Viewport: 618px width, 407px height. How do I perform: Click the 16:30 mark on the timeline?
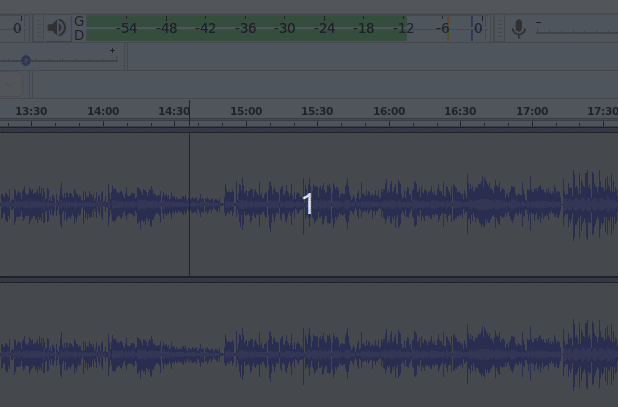[x=460, y=112]
